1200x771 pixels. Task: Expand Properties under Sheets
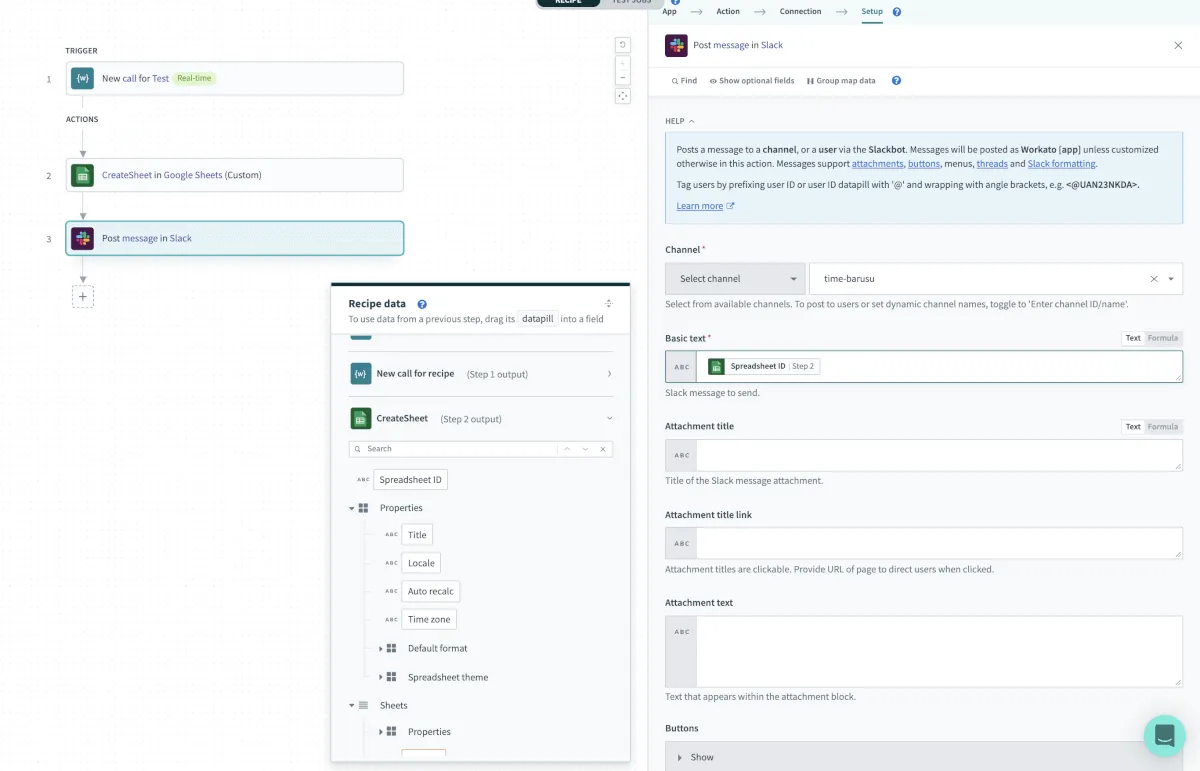381,732
